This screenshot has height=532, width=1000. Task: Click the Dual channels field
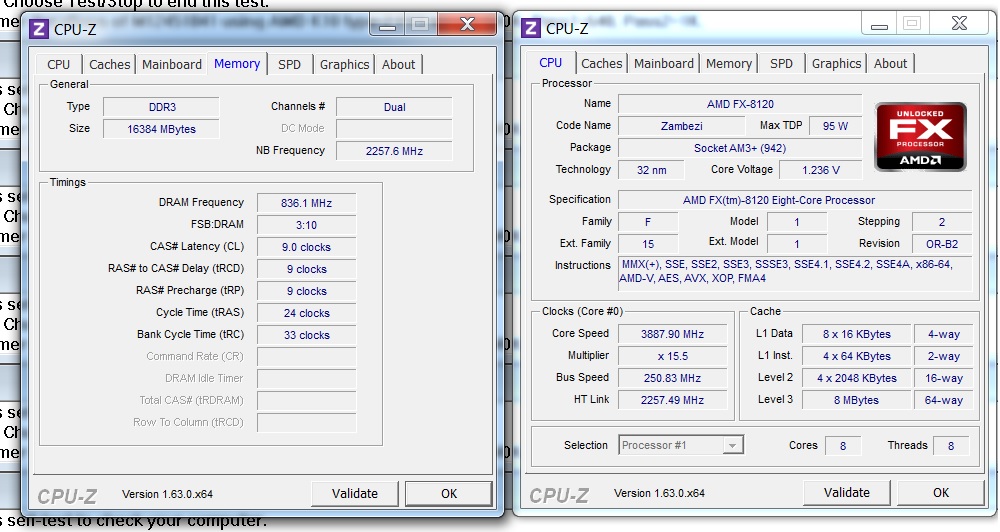coord(394,107)
